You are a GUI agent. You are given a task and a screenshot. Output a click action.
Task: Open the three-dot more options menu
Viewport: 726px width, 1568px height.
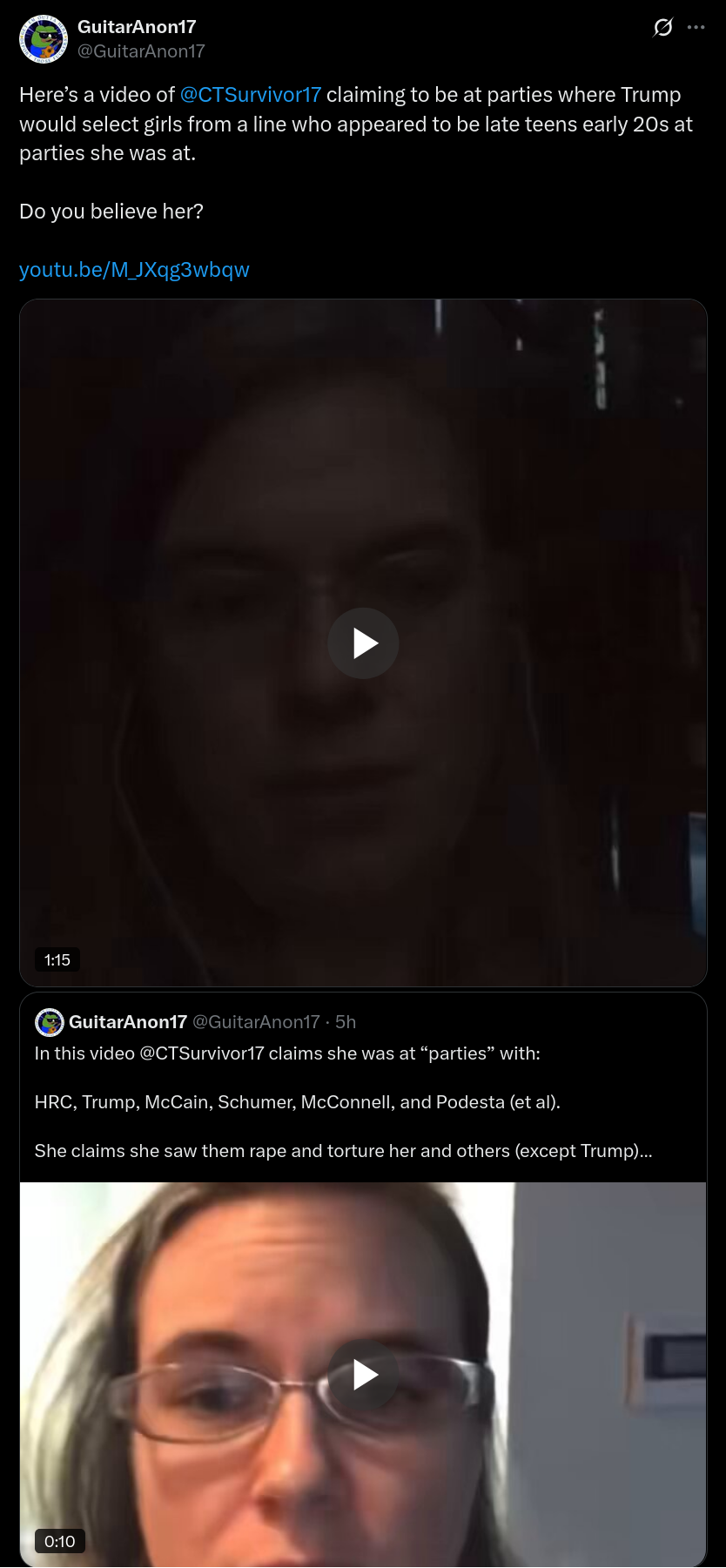pos(696,28)
